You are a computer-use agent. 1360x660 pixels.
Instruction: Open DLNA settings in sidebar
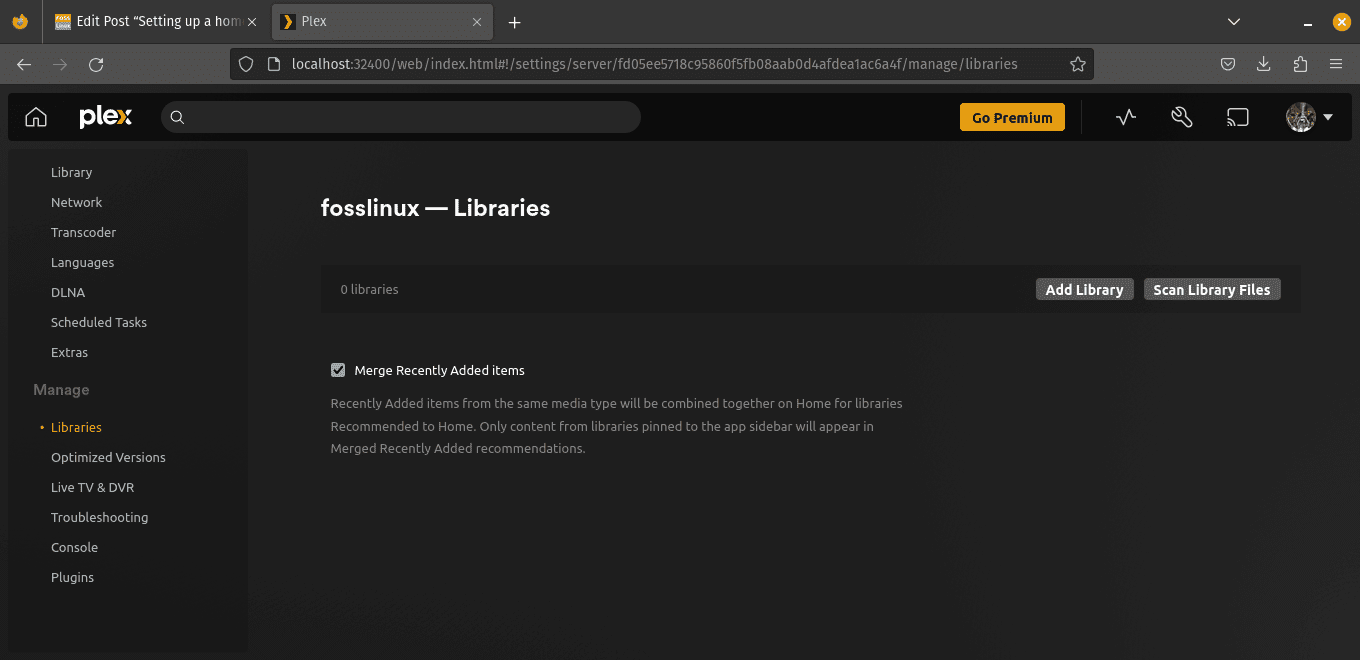coord(68,292)
